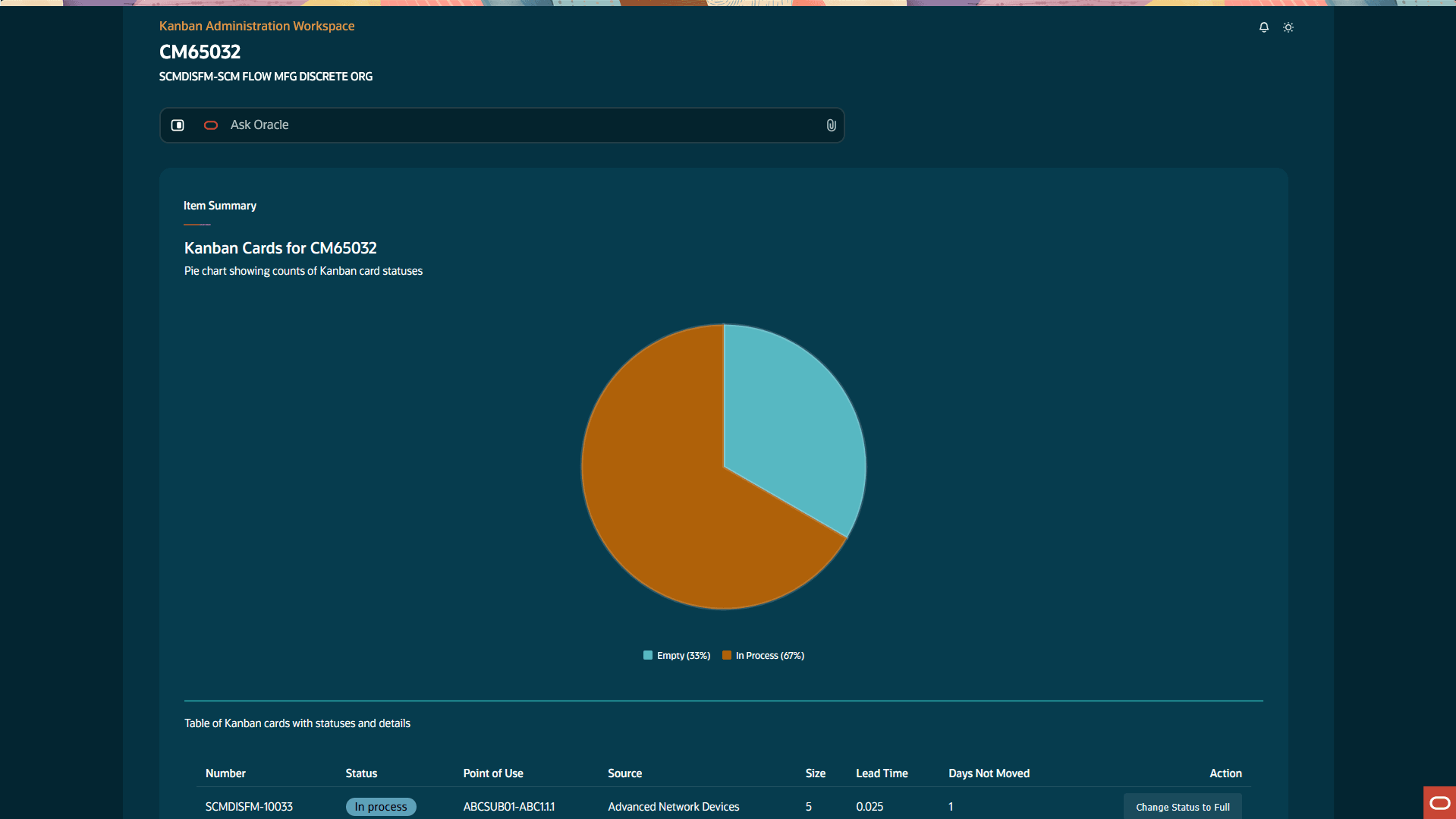The width and height of the screenshot is (1456, 819).
Task: Sort by Days Not Moved column header
Action: (989, 773)
